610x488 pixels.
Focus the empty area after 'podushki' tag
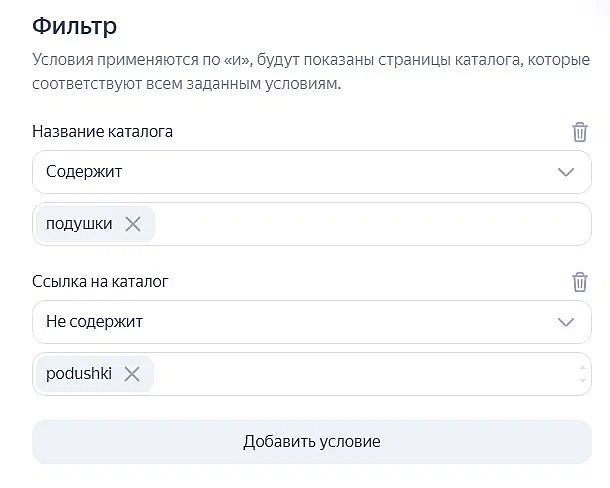[x=366, y=374]
